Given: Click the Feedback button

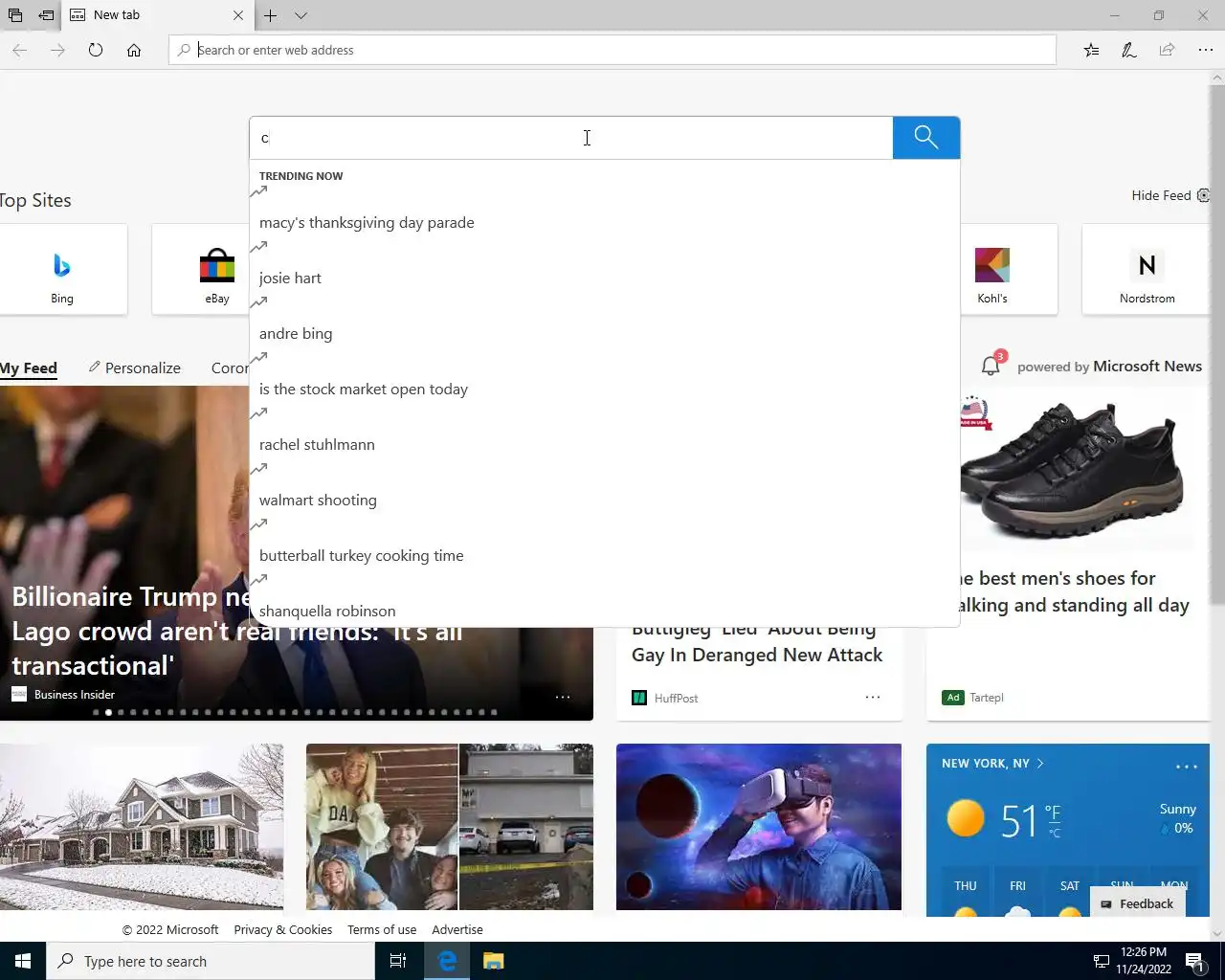Looking at the screenshot, I should tap(1138, 903).
